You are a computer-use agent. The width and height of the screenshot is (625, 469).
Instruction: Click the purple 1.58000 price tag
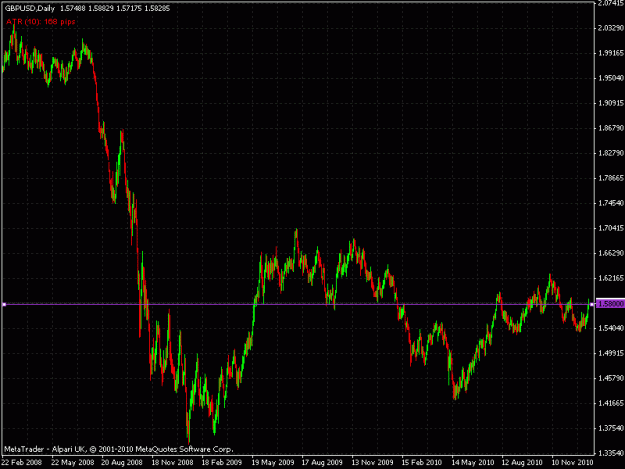coord(610,304)
